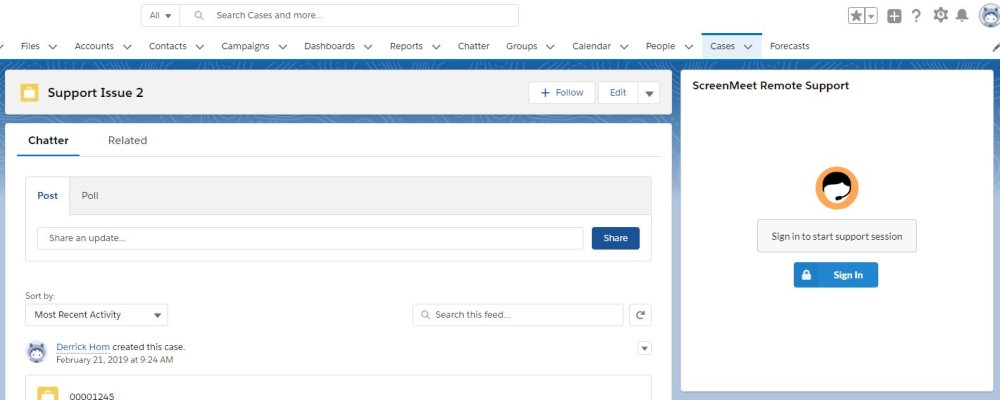The image size is (1000, 400).
Task: Click Derrick Hom's avatar in feed
Action: [36, 352]
